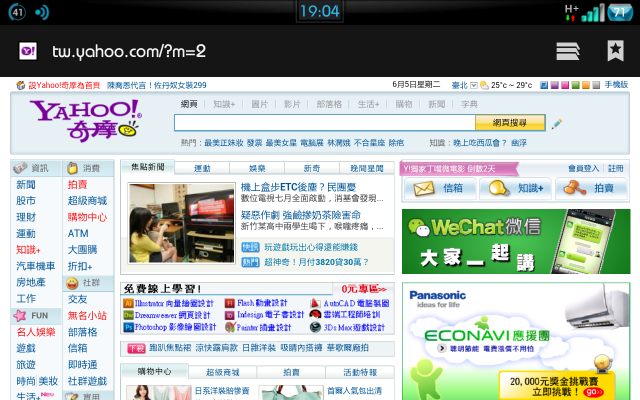Select the 字典 search category
The image size is (640, 400).
pyautogui.click(x=469, y=104)
